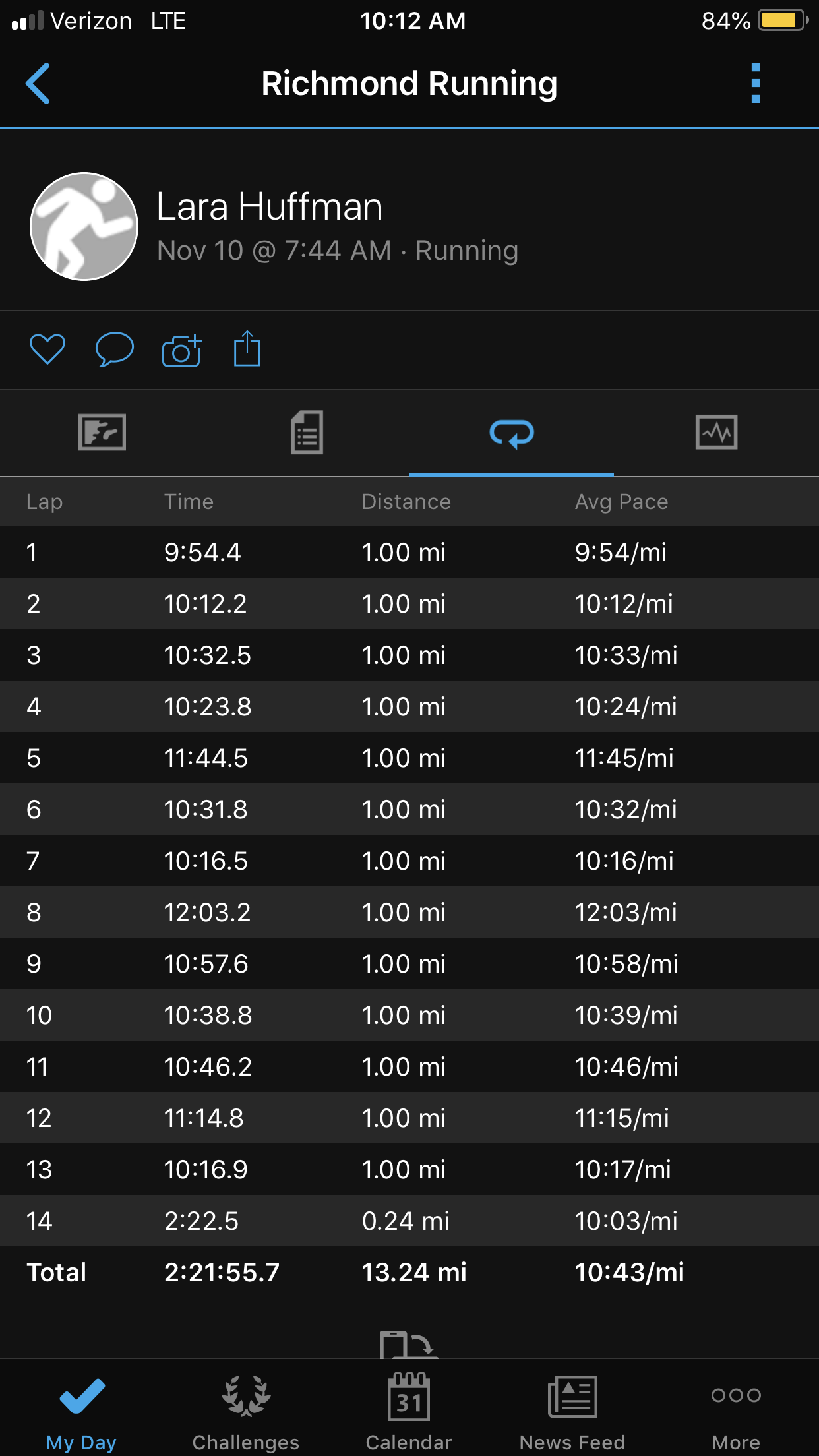The image size is (819, 1456).
Task: Tap Lara Huffman's profile avatar
Action: [84, 227]
